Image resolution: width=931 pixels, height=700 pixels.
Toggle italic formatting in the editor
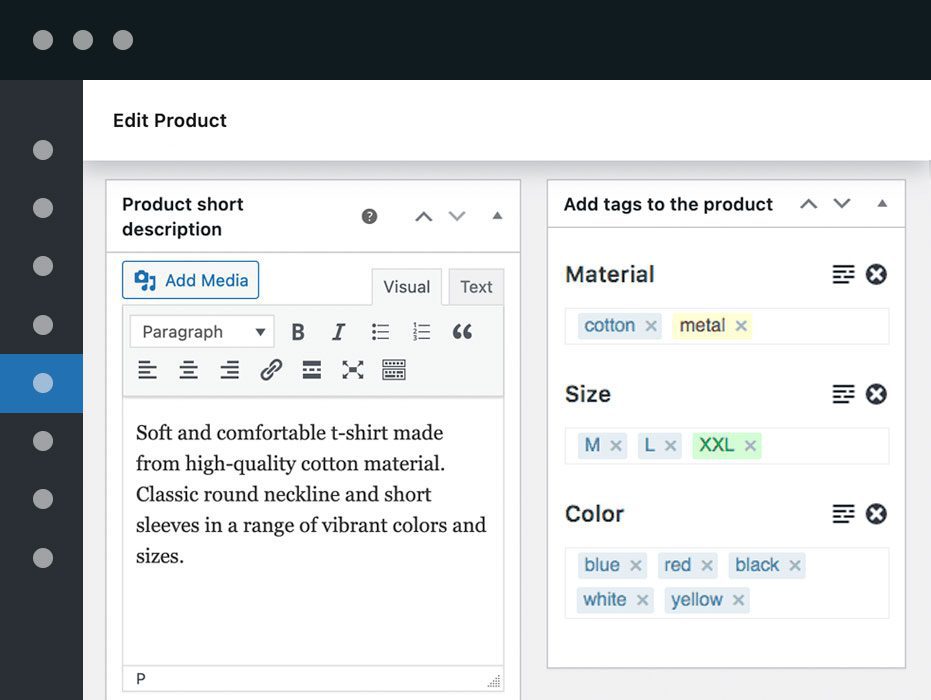(x=338, y=332)
